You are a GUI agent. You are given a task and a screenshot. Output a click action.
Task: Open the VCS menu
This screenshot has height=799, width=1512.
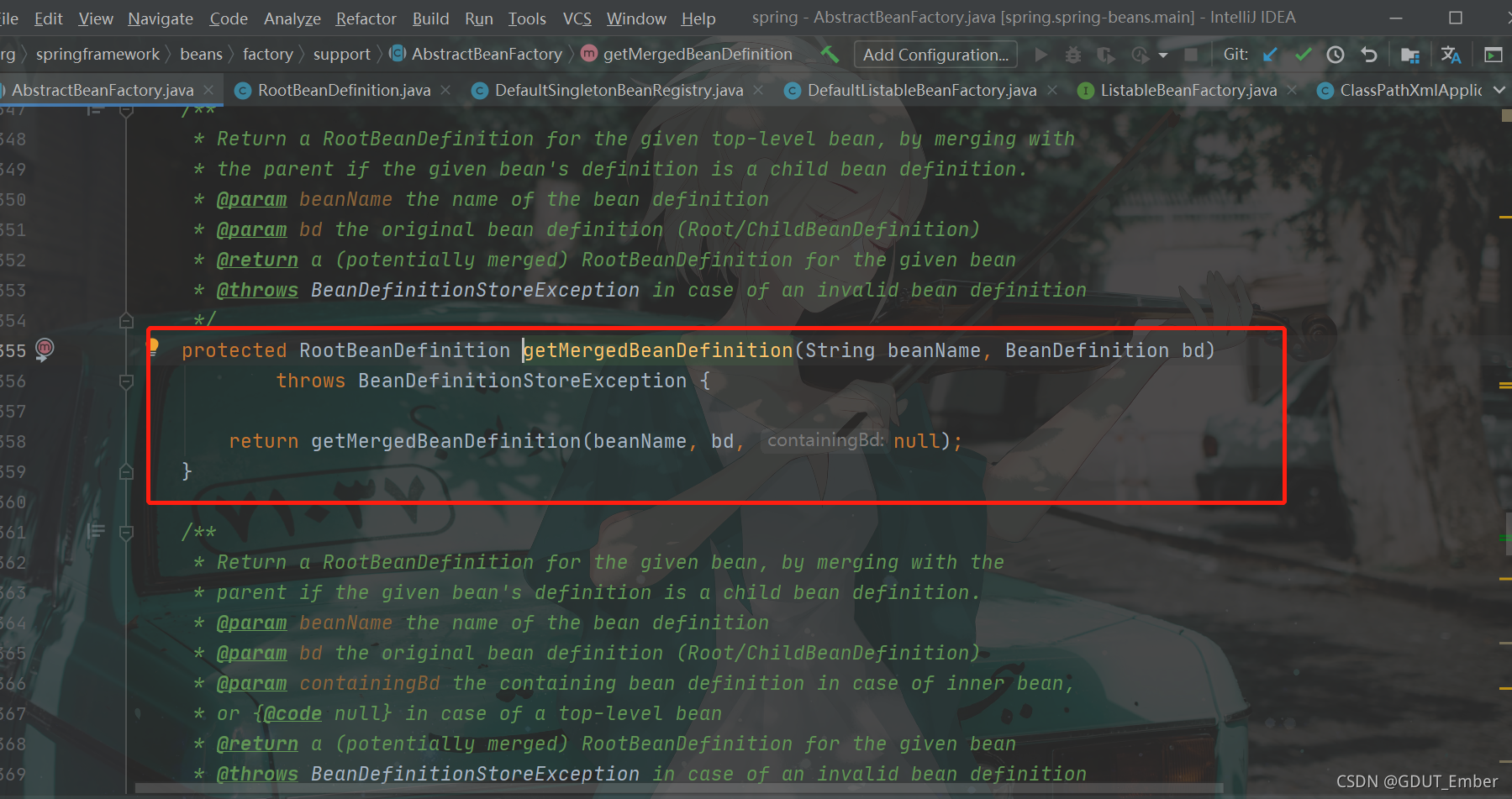(x=577, y=18)
